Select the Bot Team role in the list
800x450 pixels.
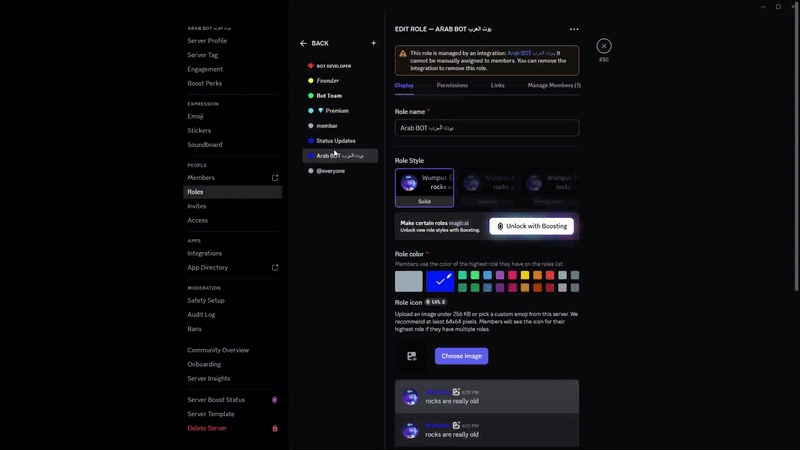[x=329, y=95]
